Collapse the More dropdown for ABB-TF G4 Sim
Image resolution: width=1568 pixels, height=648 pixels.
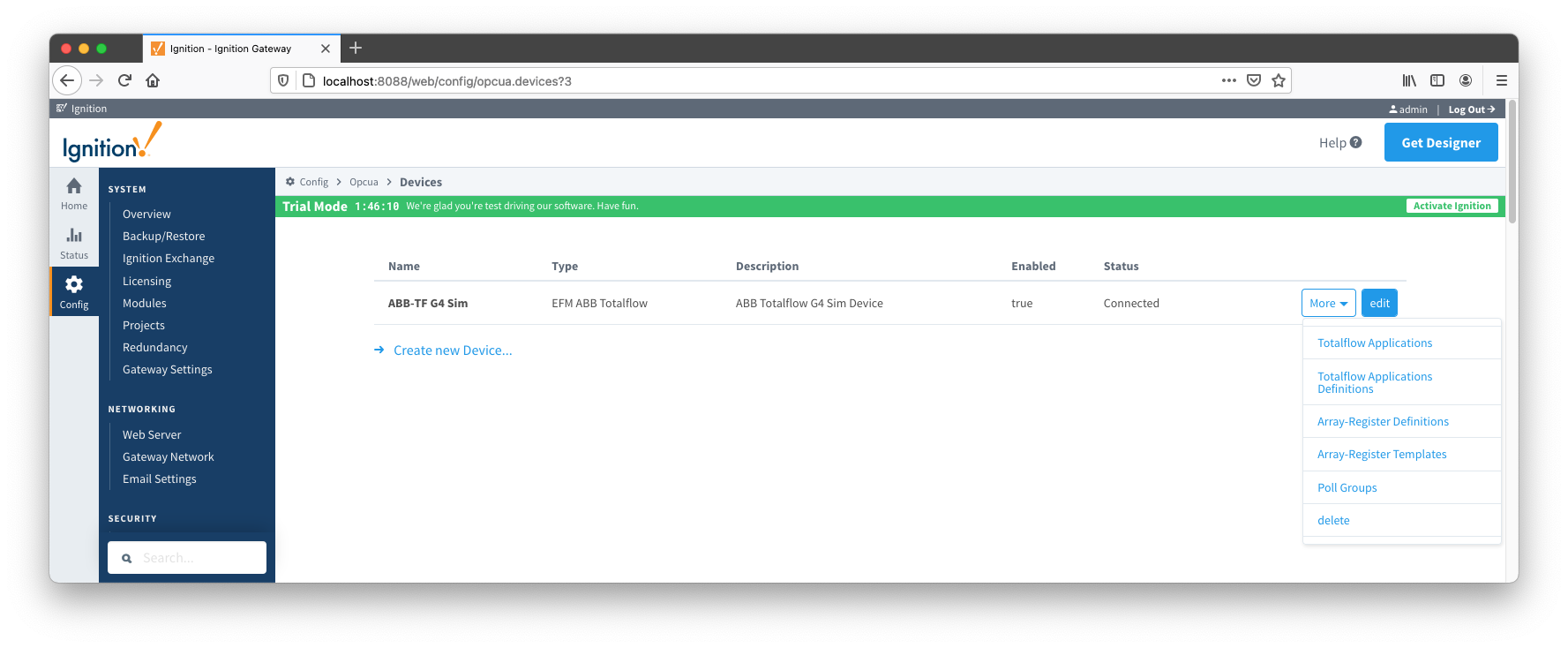point(1328,303)
